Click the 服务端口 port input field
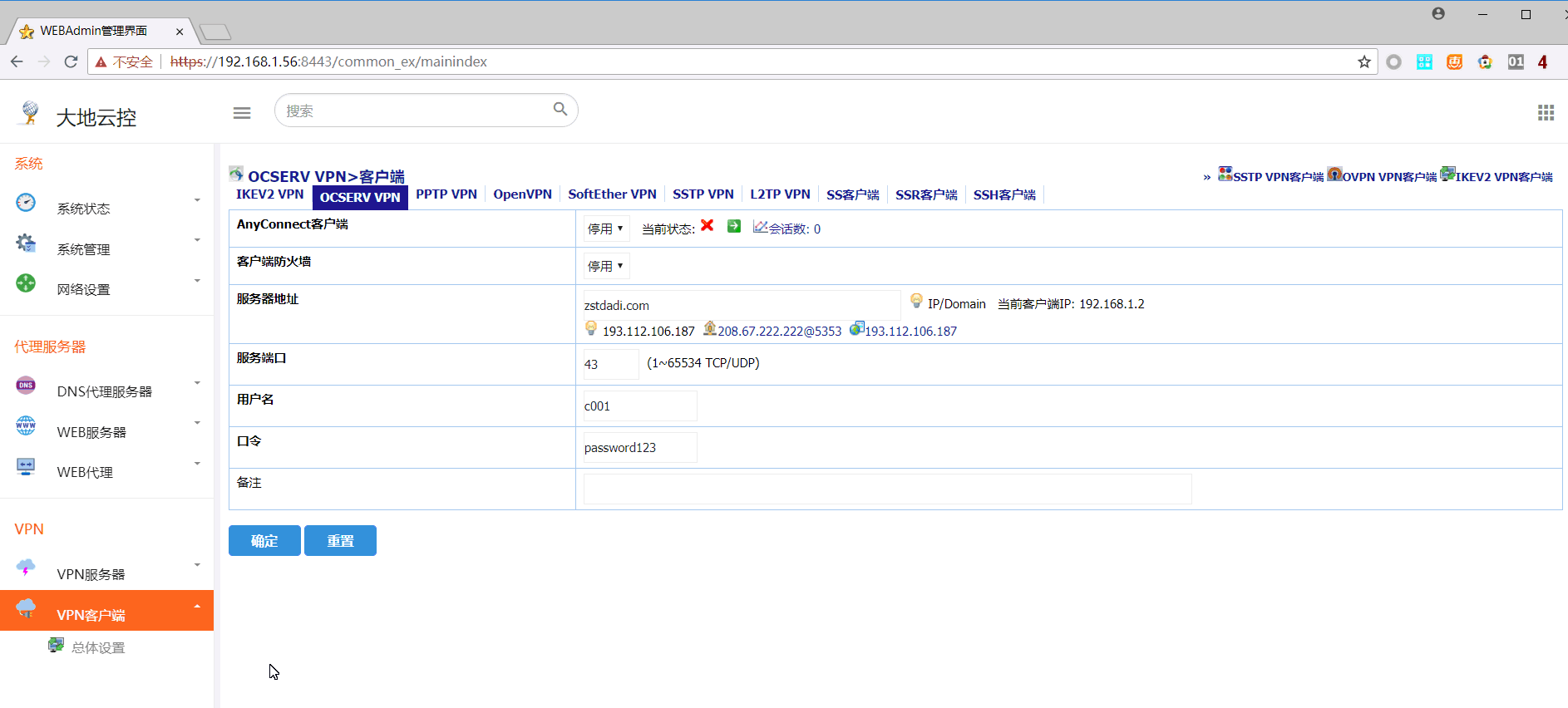Screen dimensions: 1568x708 610,364
